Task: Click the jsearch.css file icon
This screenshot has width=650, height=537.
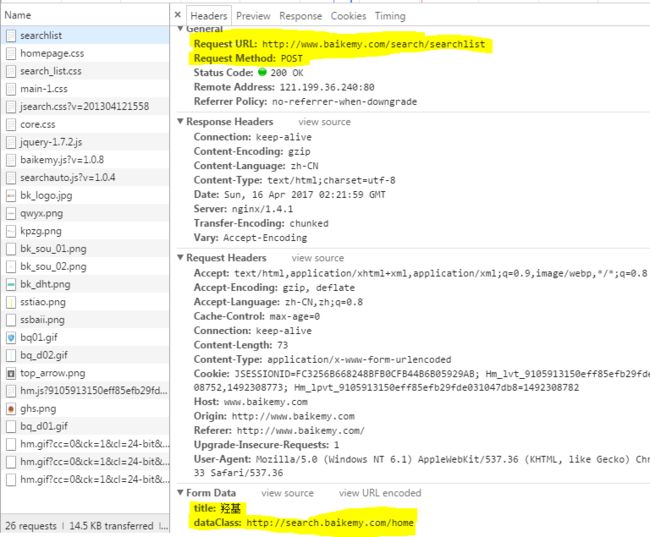Action: [11, 107]
